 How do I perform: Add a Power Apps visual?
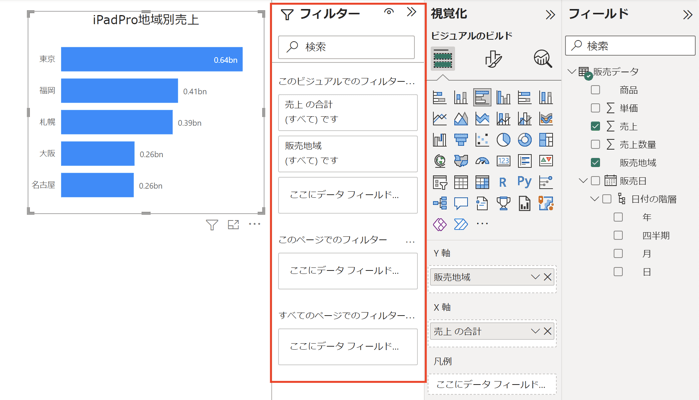(440, 224)
